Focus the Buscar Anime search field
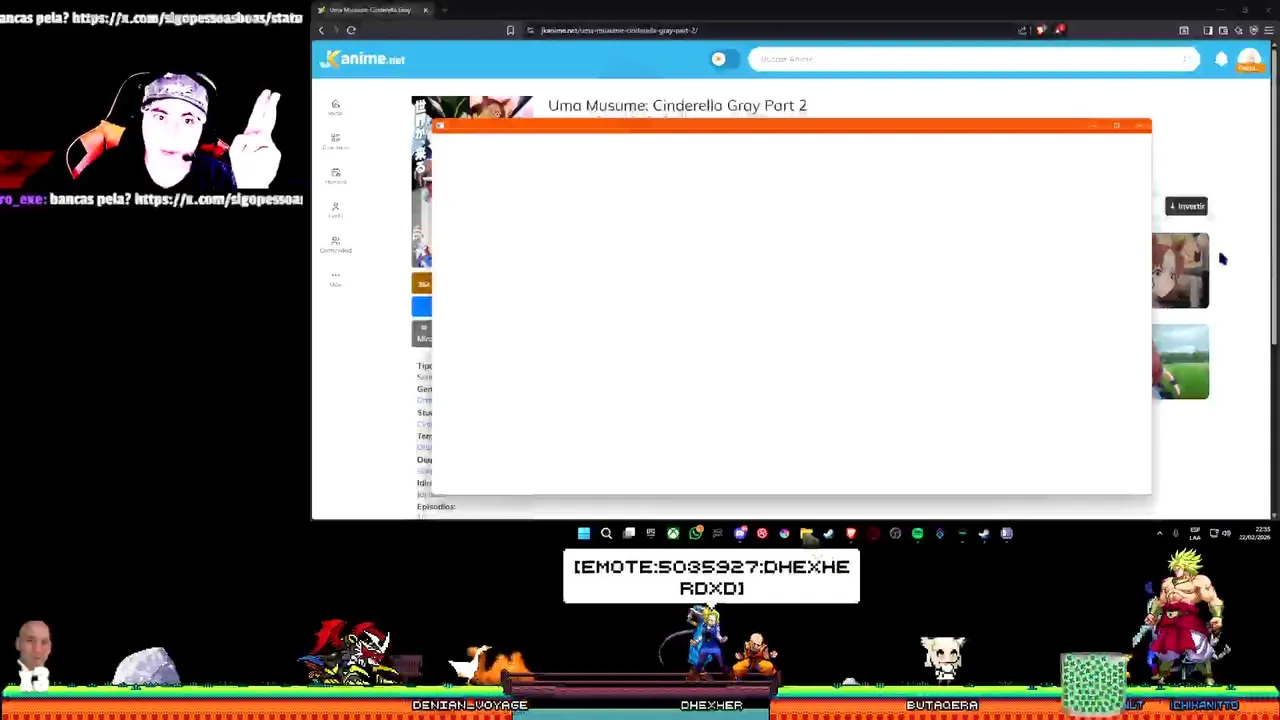This screenshot has height=720, width=1280. coord(973,59)
